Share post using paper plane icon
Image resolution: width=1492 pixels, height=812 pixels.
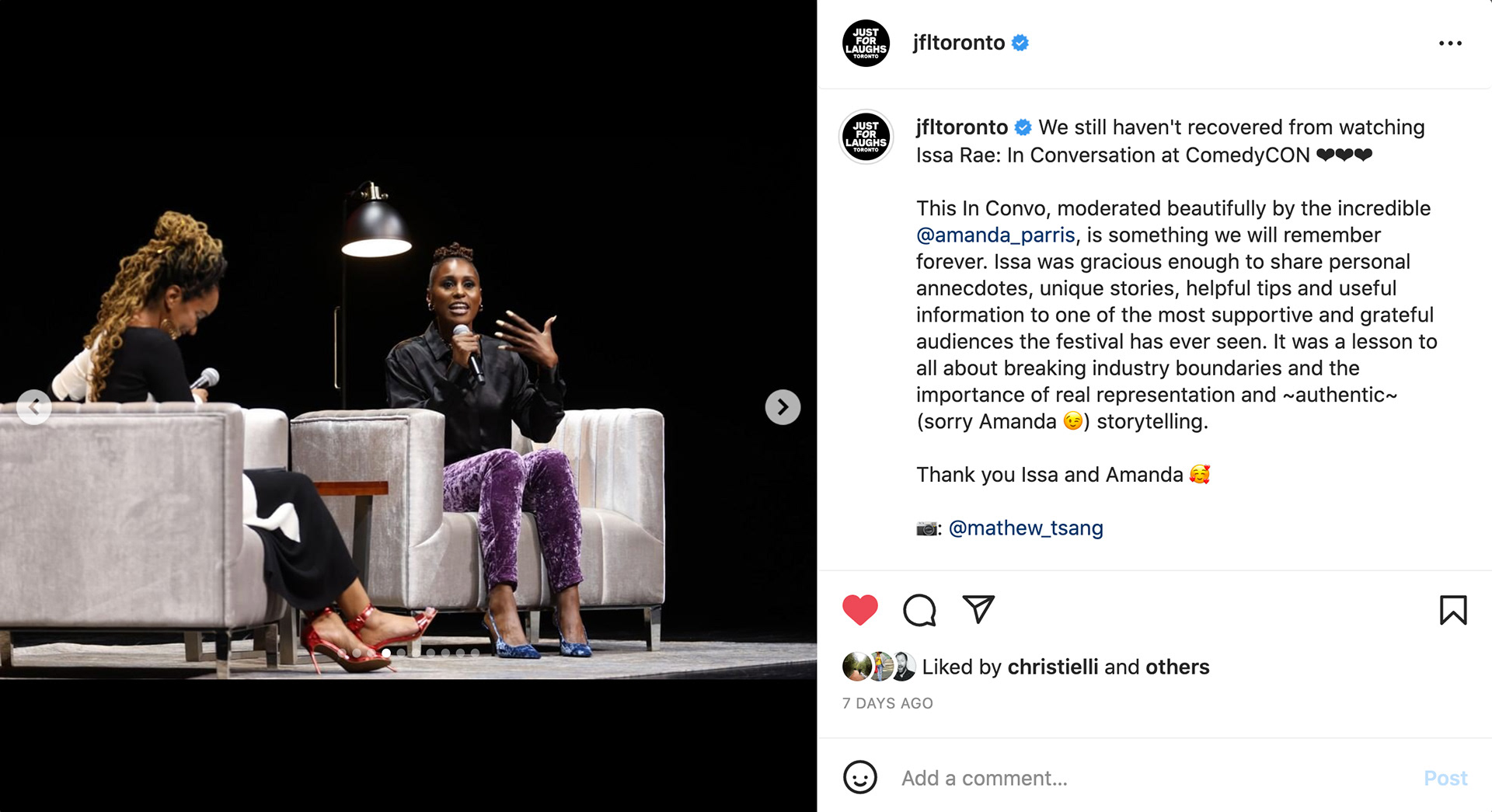click(x=978, y=609)
